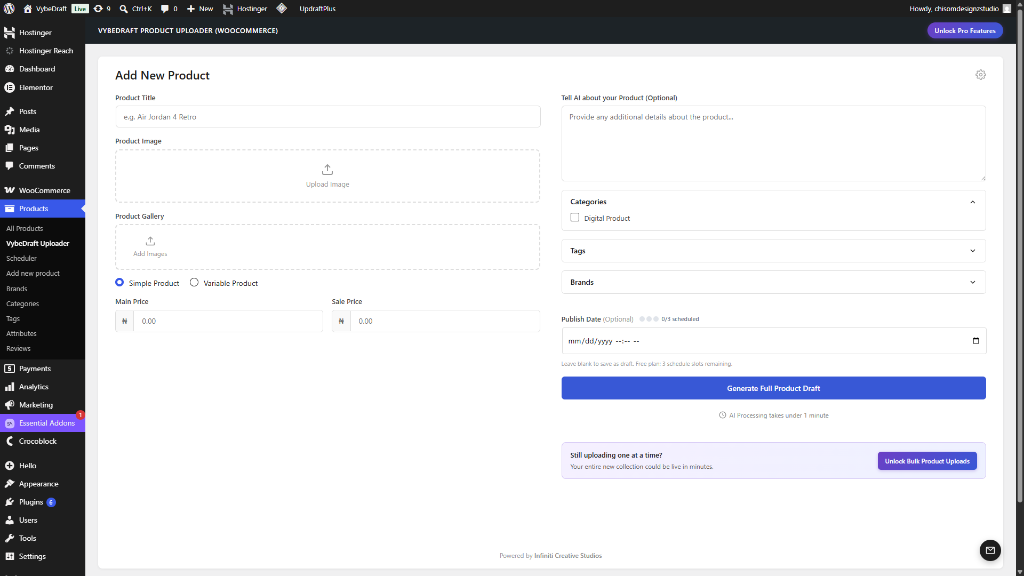The height and width of the screenshot is (576, 1024).
Task: Open Scheduler submenu link
Action: (x=22, y=259)
